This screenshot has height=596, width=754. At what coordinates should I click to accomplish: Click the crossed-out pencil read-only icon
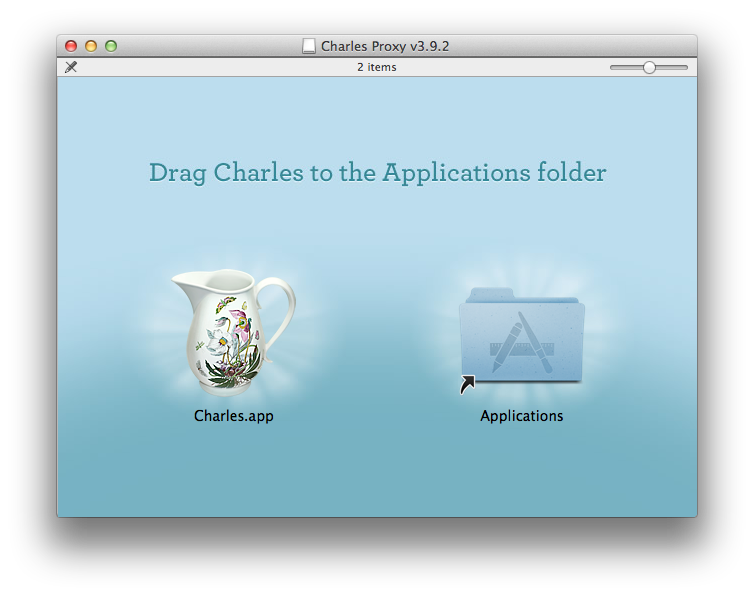(x=71, y=67)
